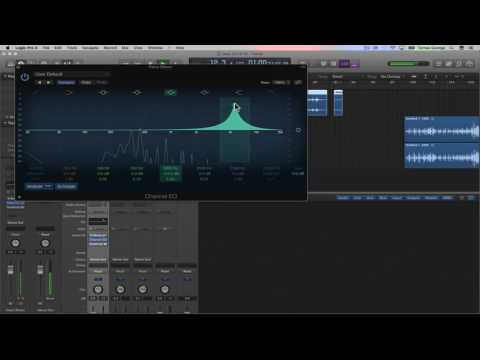Screen dimensions: 480x360
Task: Toggle the Q-Couple button in Channel EQ
Action: coord(66,186)
